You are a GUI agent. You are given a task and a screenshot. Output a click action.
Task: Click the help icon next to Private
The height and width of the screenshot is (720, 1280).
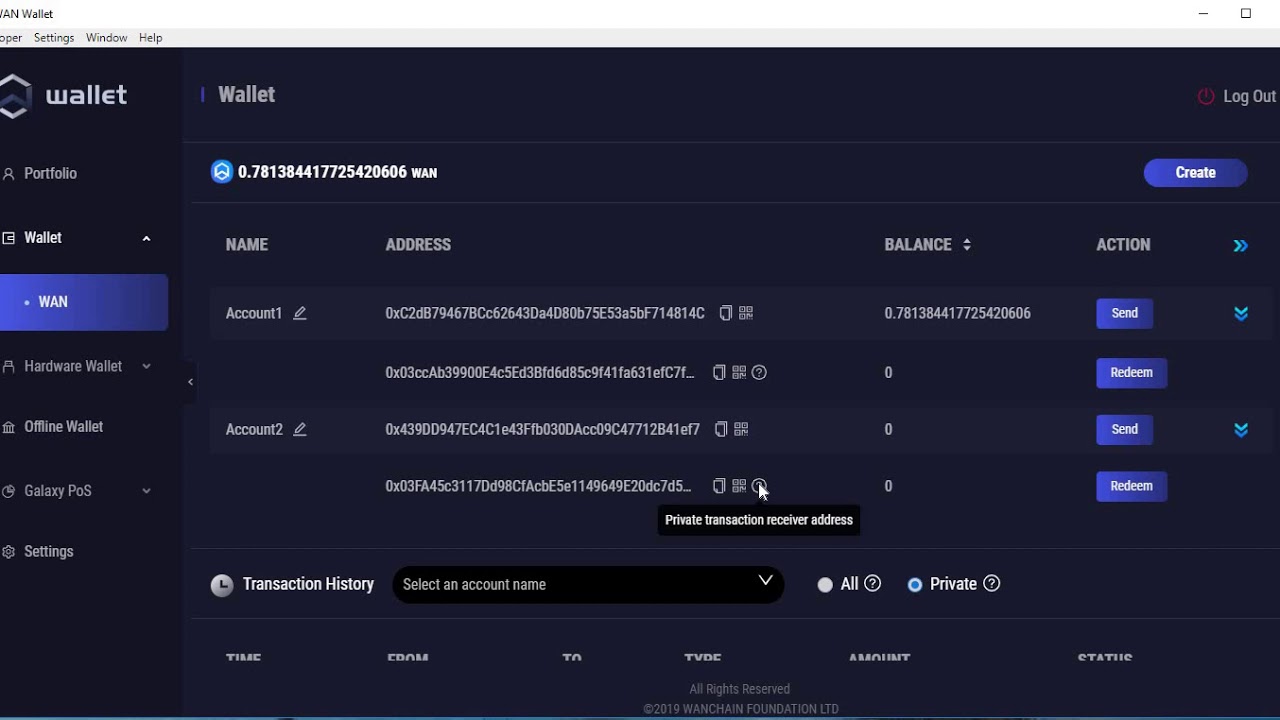click(991, 583)
